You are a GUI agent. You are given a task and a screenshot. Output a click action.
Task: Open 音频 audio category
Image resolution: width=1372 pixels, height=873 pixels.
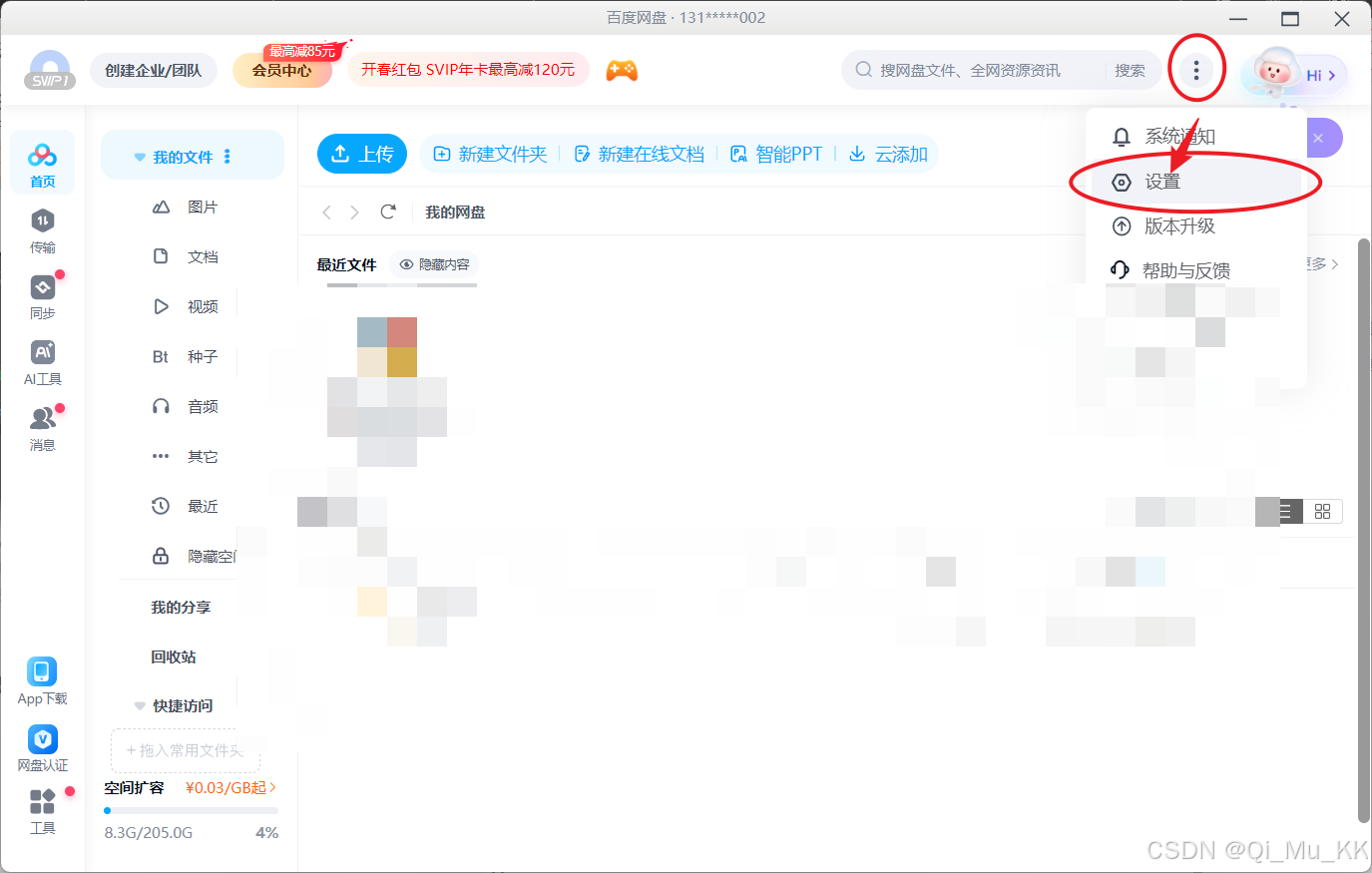pyautogui.click(x=185, y=406)
